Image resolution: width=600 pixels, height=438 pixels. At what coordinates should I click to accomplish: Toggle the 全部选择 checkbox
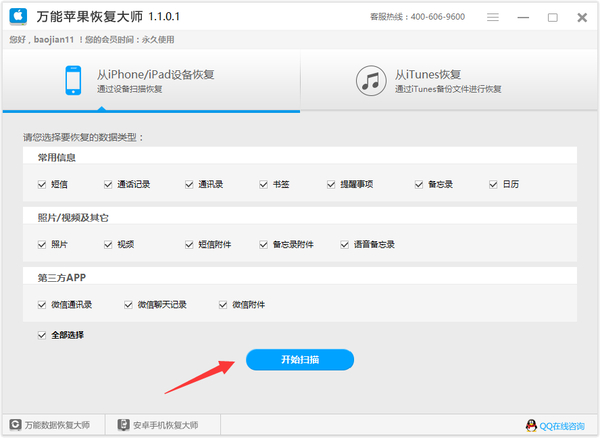click(x=42, y=335)
